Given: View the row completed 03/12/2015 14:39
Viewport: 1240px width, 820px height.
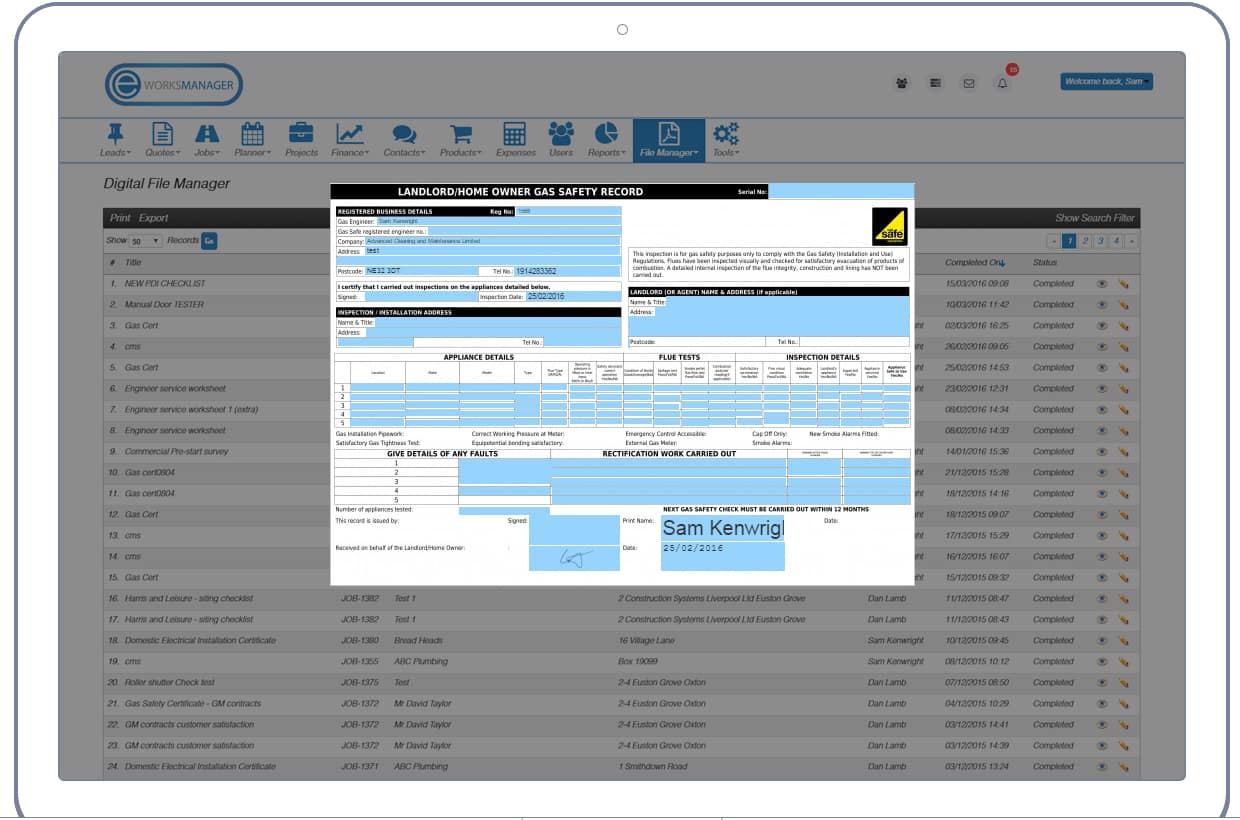Looking at the screenshot, I should [x=1102, y=745].
